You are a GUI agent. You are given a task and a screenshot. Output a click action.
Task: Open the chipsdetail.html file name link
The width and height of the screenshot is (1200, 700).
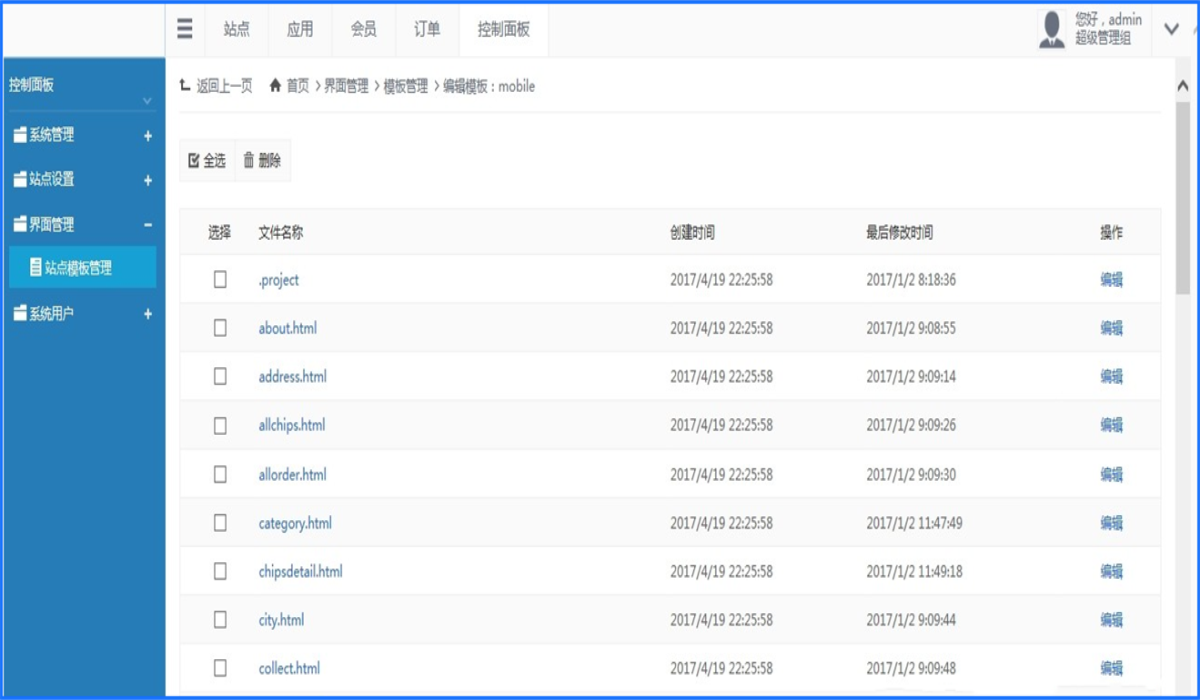(x=301, y=571)
